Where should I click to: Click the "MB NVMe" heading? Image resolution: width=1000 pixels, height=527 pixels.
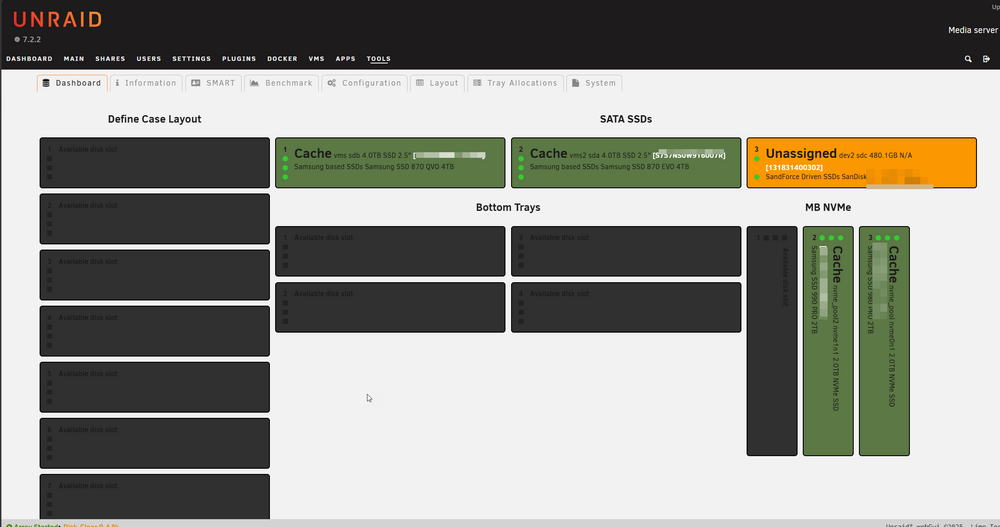828,207
